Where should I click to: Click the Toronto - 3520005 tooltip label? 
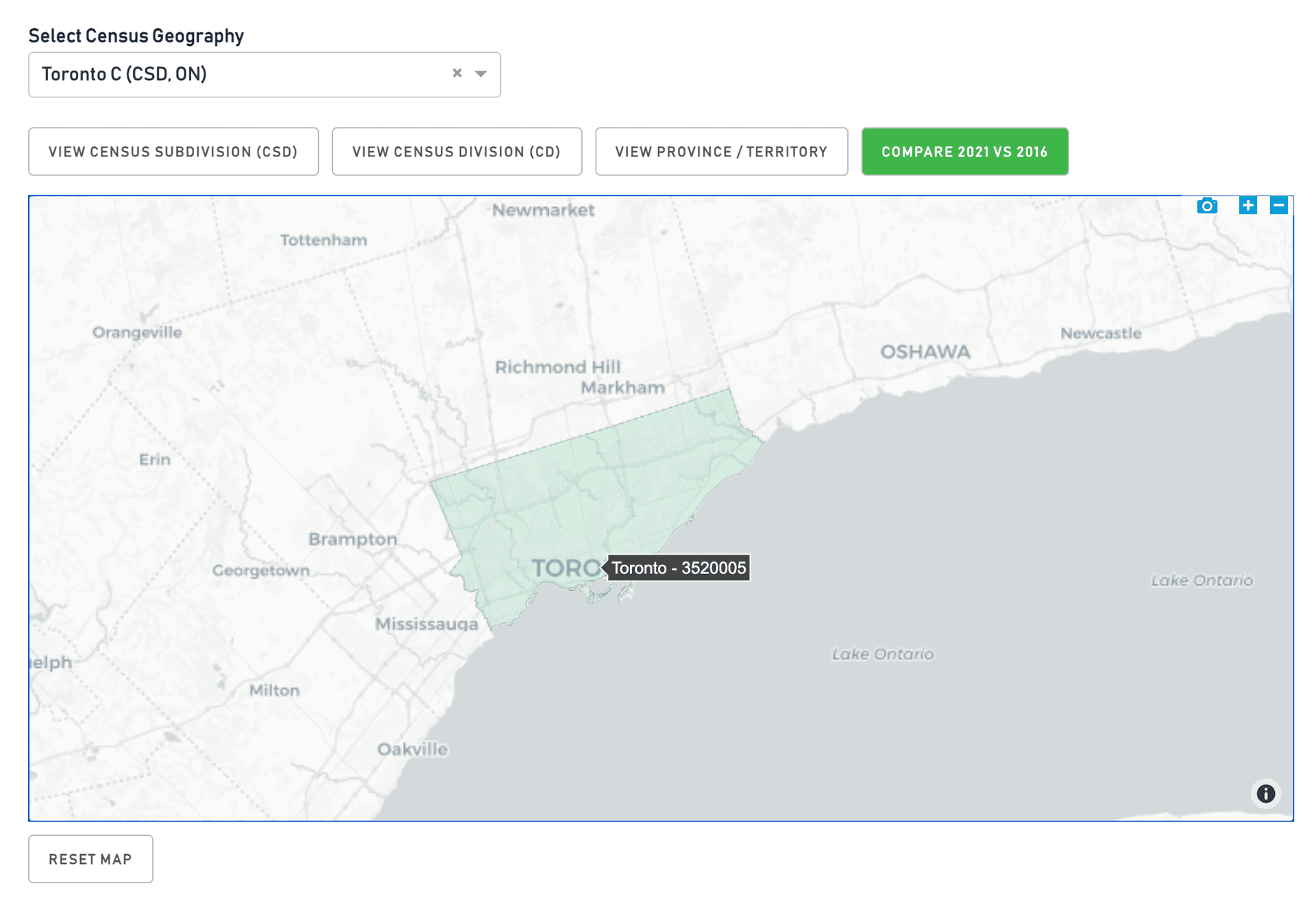tap(678, 568)
